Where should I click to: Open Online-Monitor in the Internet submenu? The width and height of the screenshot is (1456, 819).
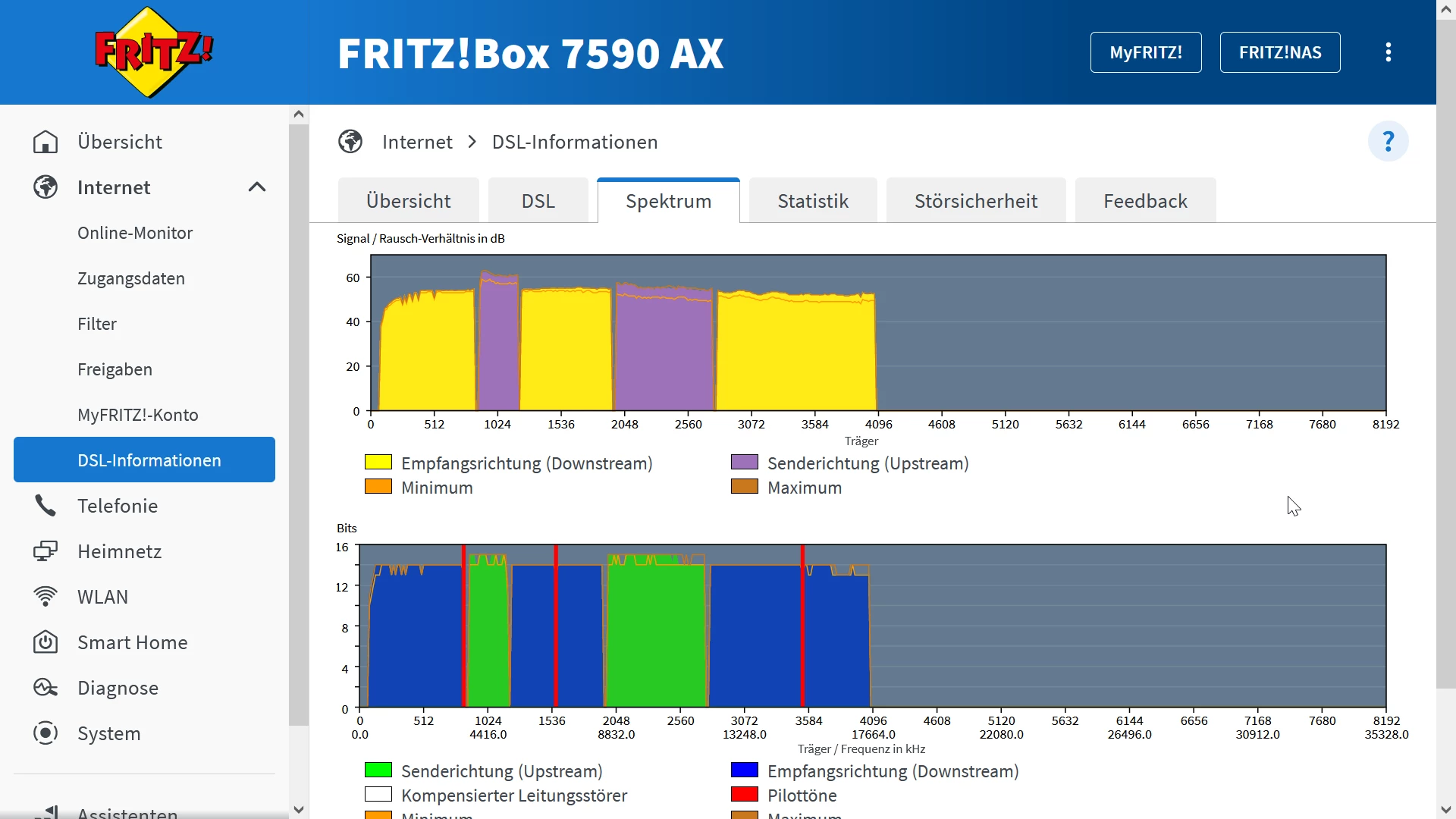[x=135, y=233]
